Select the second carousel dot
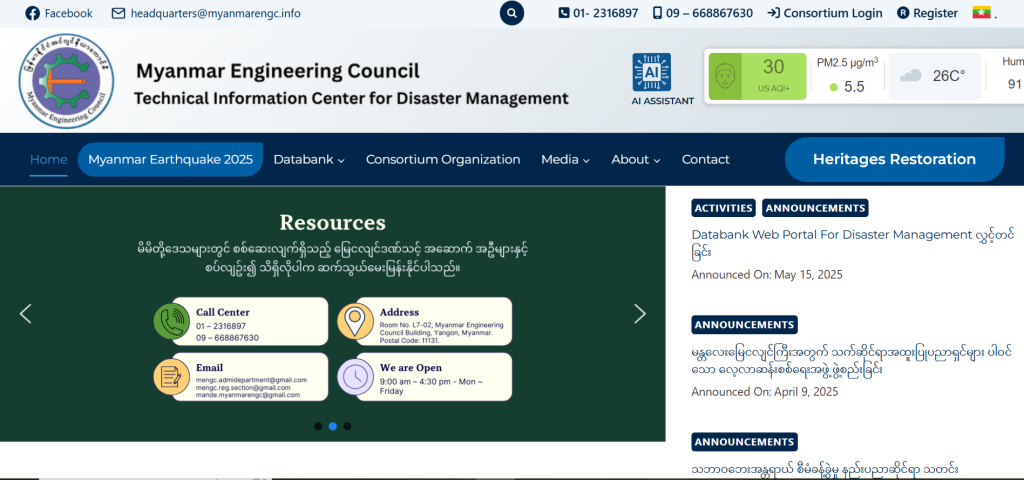 point(333,426)
